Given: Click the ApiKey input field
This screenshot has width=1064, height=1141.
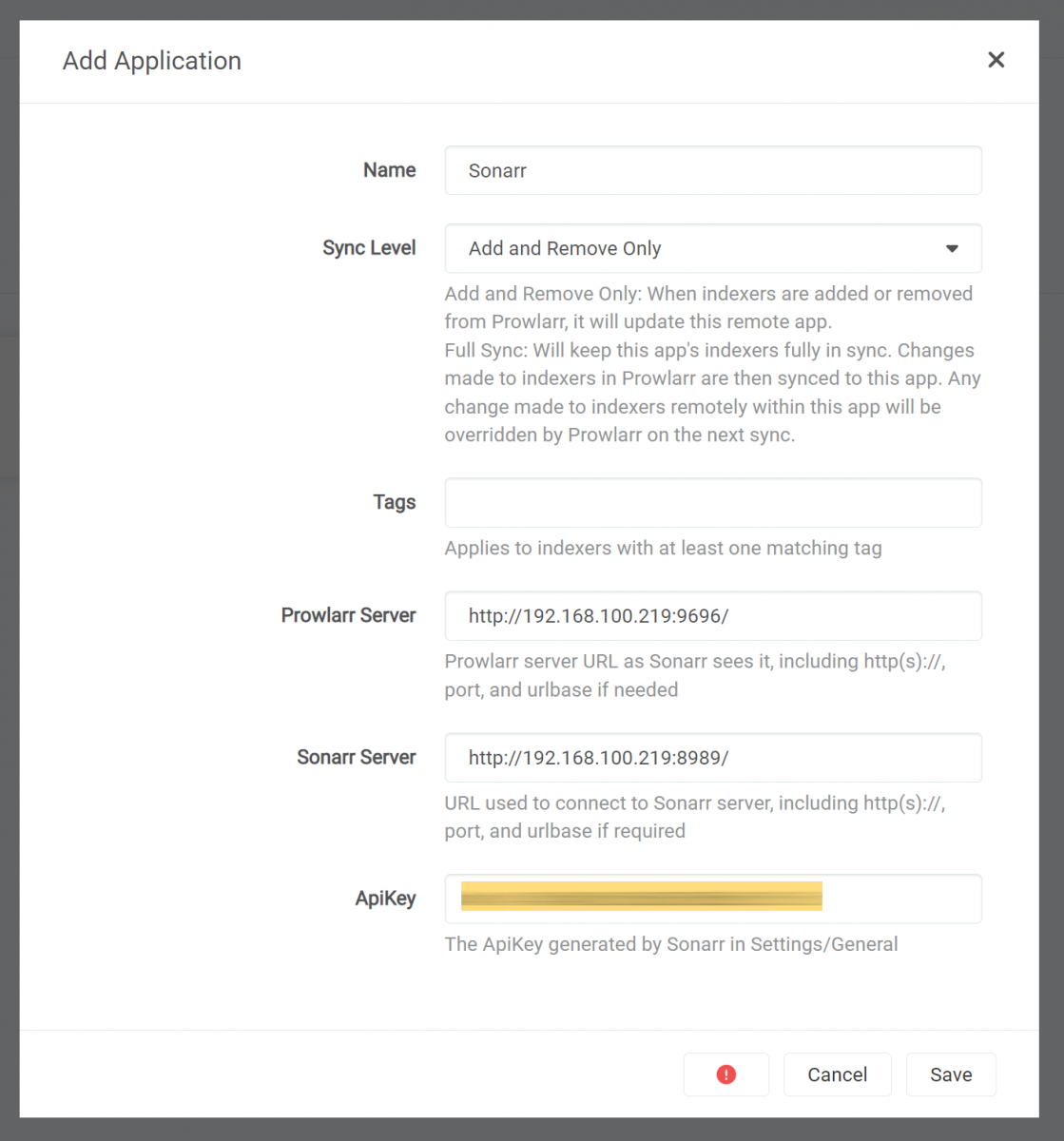Looking at the screenshot, I should (713, 899).
